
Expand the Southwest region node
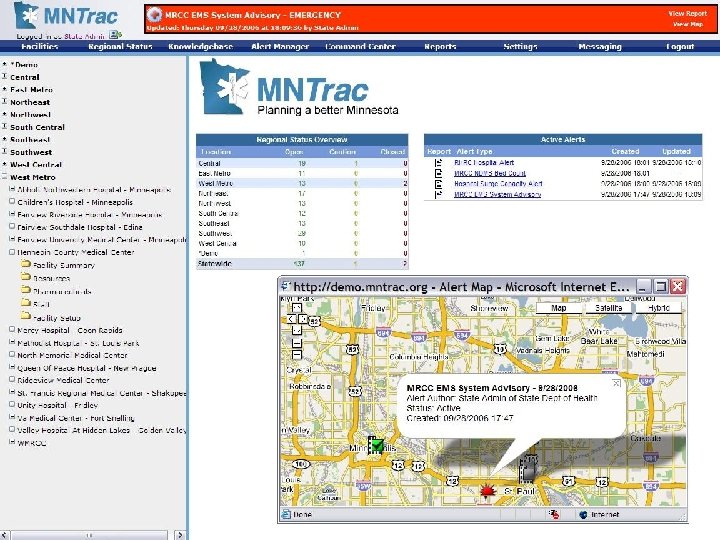[x=5, y=152]
